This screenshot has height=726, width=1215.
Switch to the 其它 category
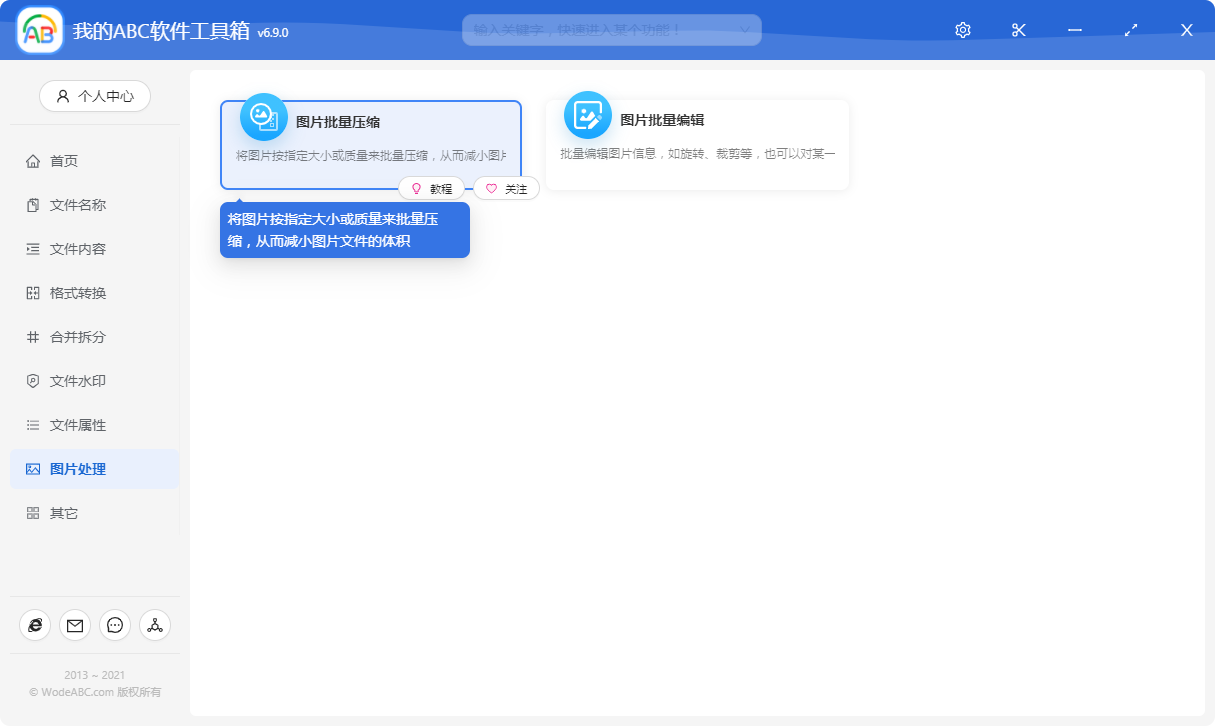(60, 512)
